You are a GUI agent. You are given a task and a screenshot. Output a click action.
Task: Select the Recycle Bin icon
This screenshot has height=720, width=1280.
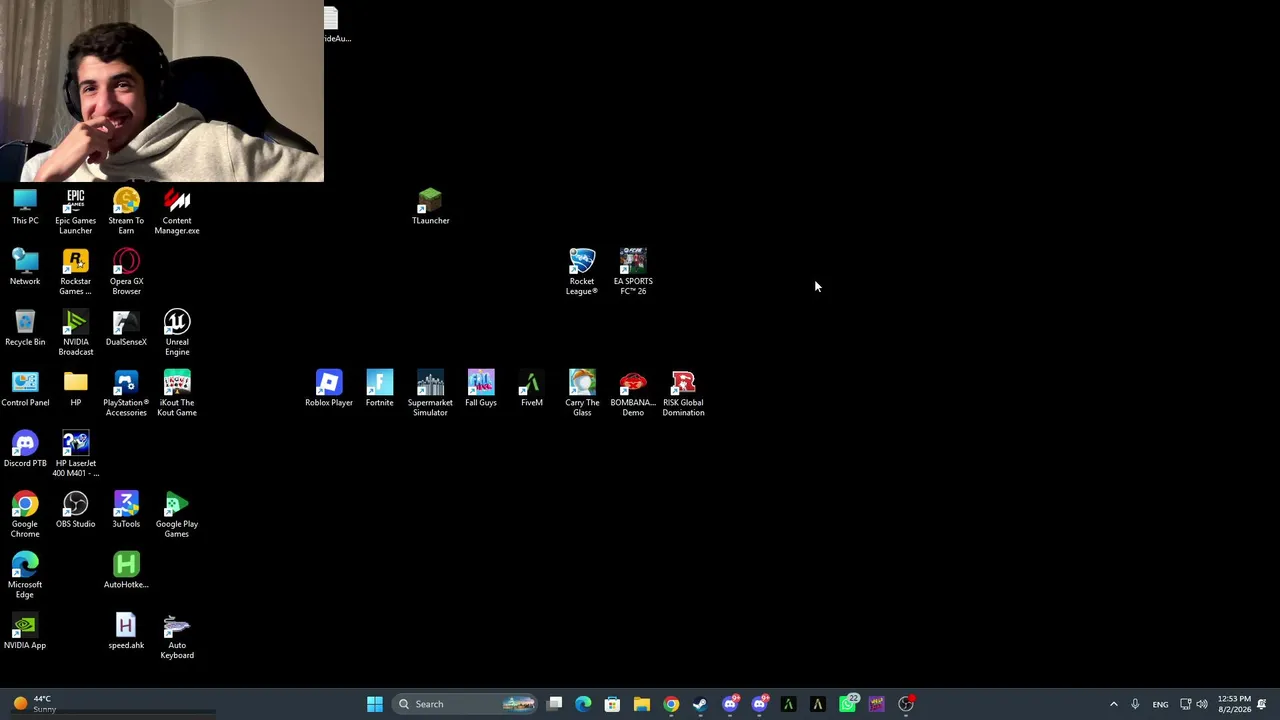pos(25,329)
